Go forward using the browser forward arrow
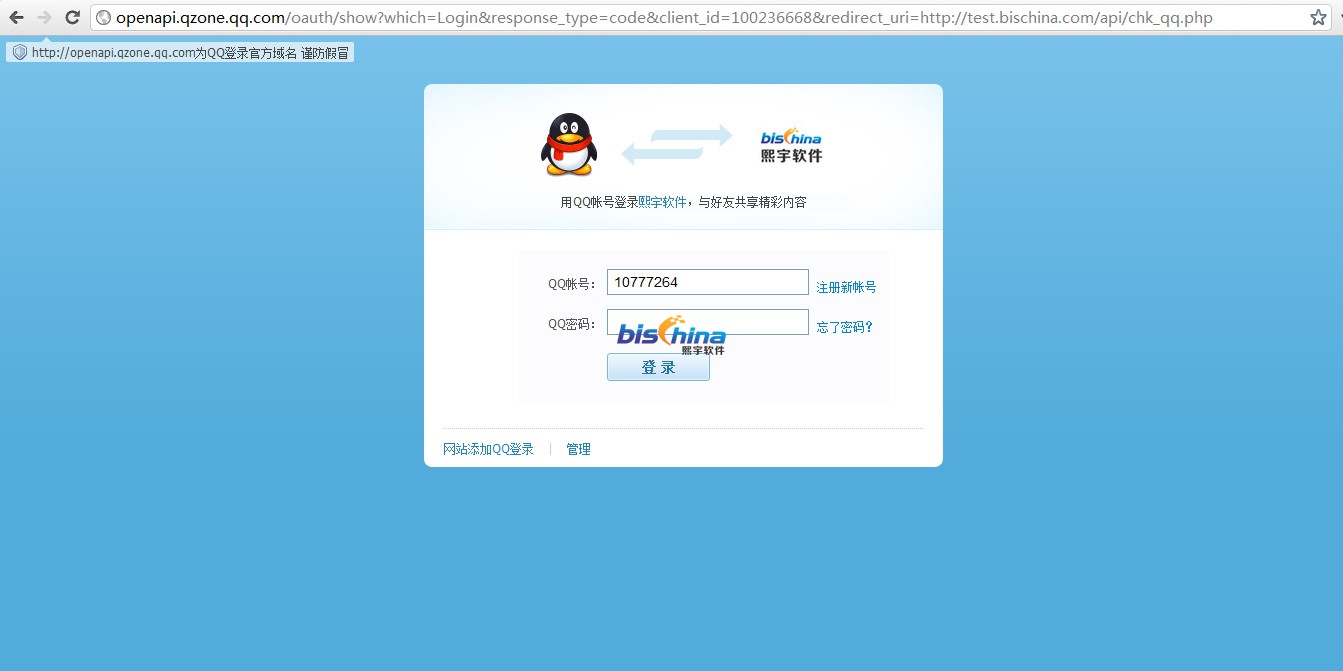The image size is (1343, 671). coord(44,17)
